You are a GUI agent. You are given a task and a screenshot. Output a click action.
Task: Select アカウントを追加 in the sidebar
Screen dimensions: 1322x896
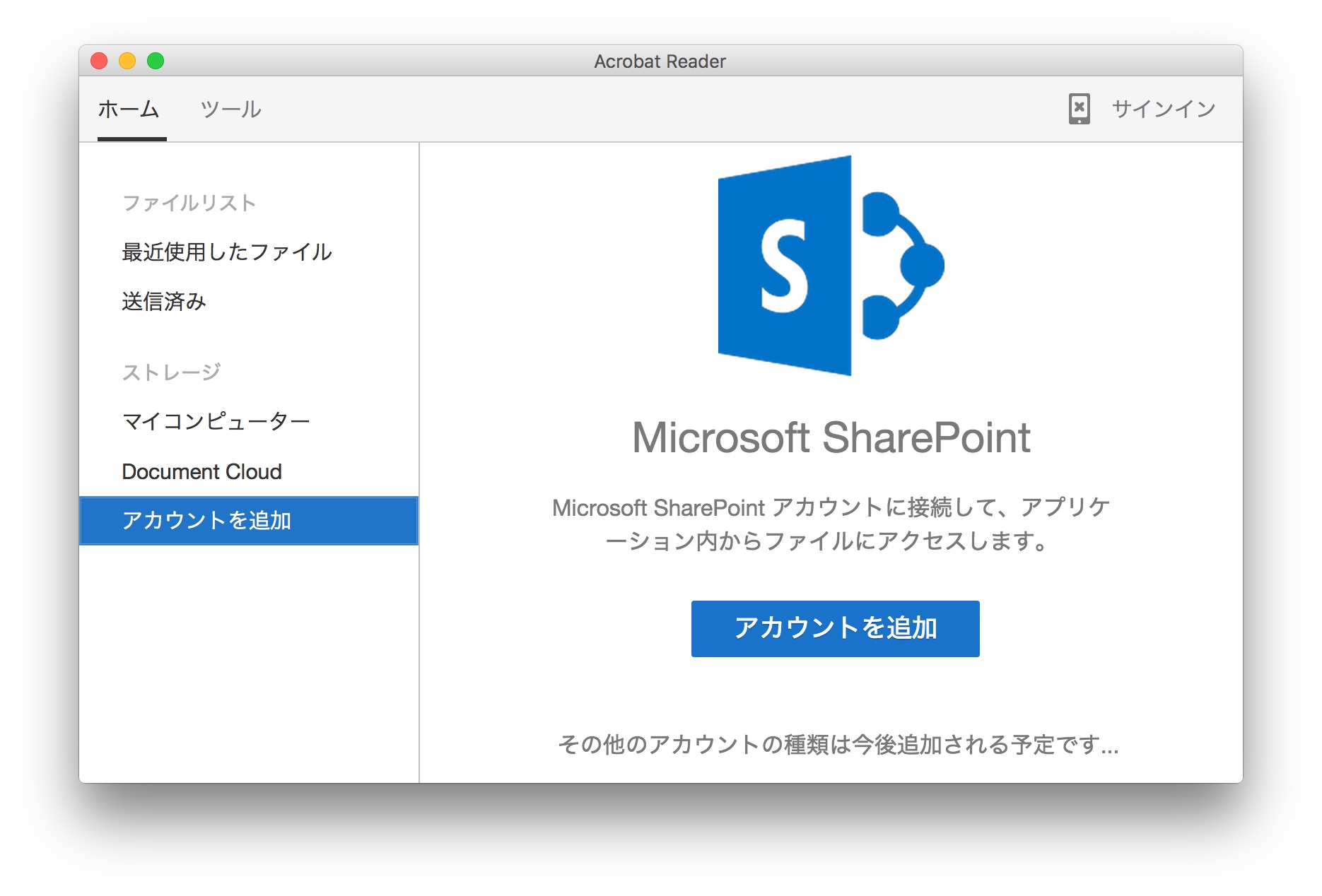(249, 521)
